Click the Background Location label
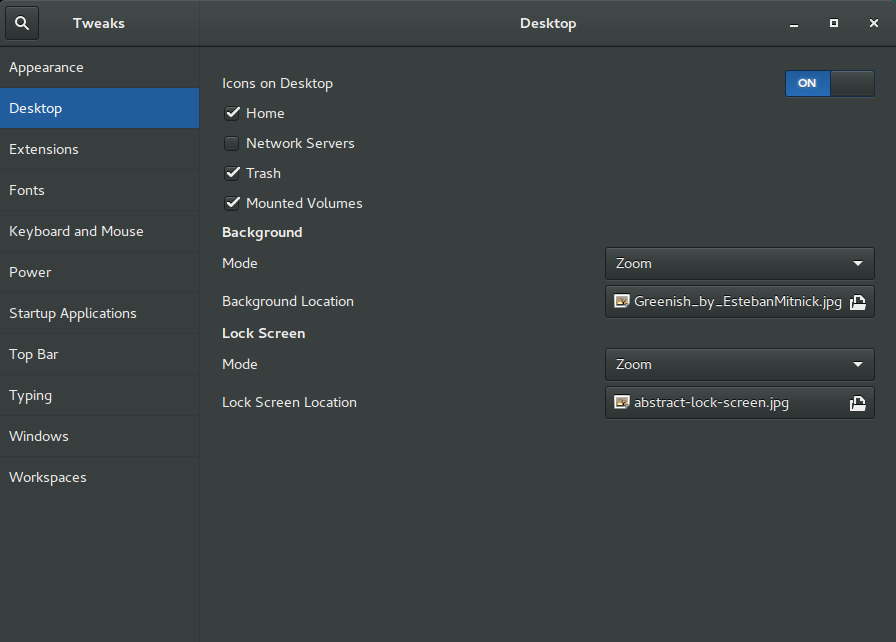The height and width of the screenshot is (642, 896). point(287,302)
